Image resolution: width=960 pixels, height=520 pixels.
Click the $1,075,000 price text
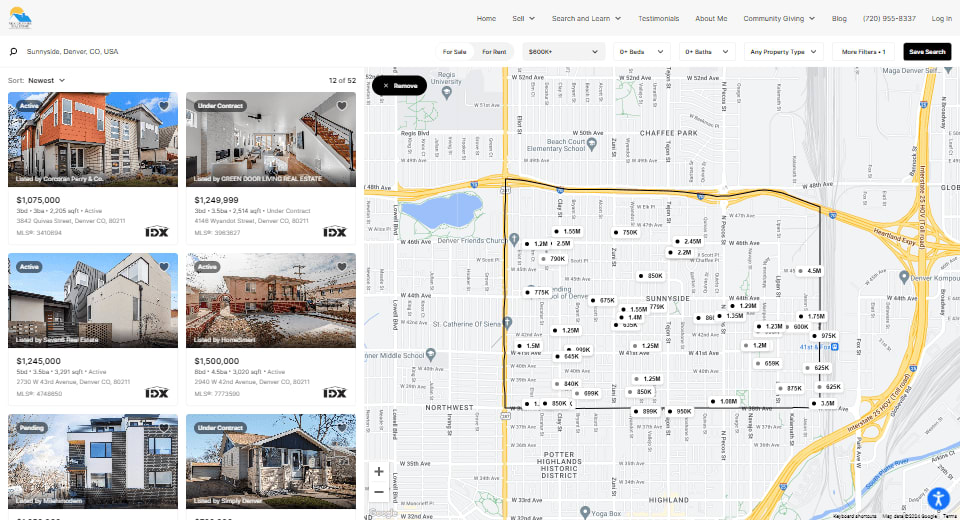pos(38,200)
